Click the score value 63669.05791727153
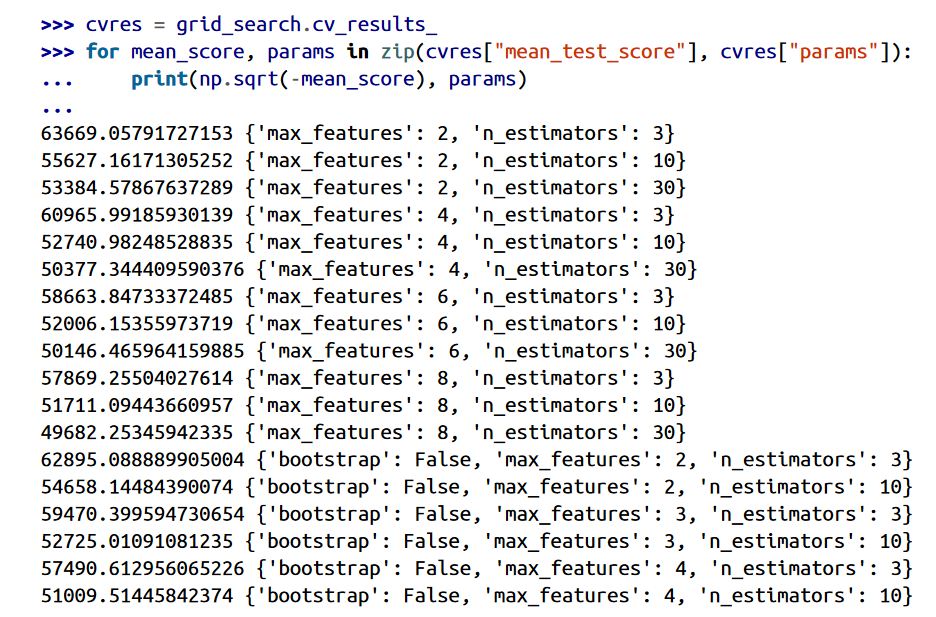Viewport: 936px width, 617px height. 137,133
